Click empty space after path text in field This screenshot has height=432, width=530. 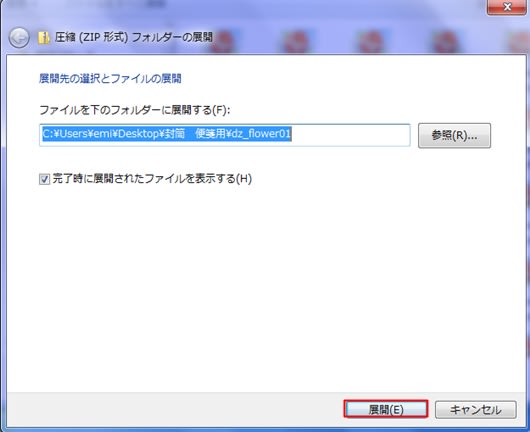tap(350, 135)
